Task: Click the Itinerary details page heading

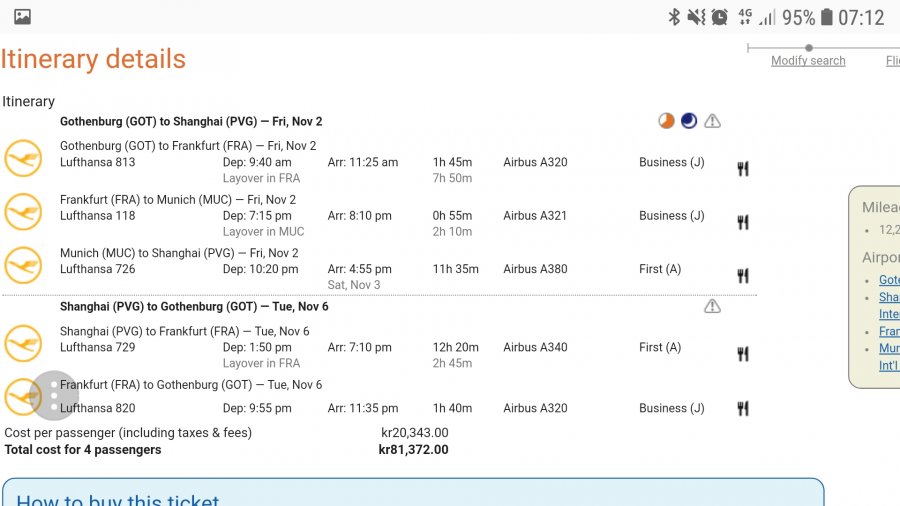Action: click(x=93, y=59)
